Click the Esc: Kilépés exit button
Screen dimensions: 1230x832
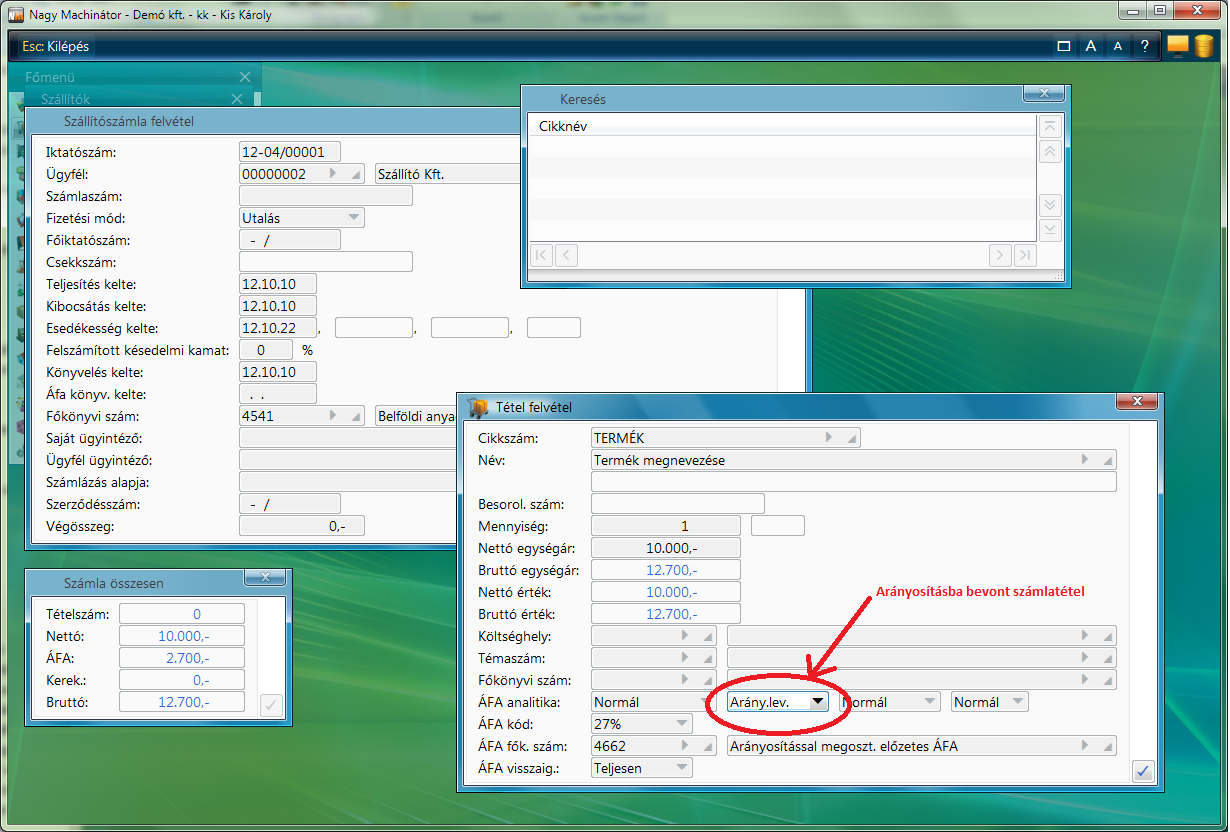click(56, 47)
